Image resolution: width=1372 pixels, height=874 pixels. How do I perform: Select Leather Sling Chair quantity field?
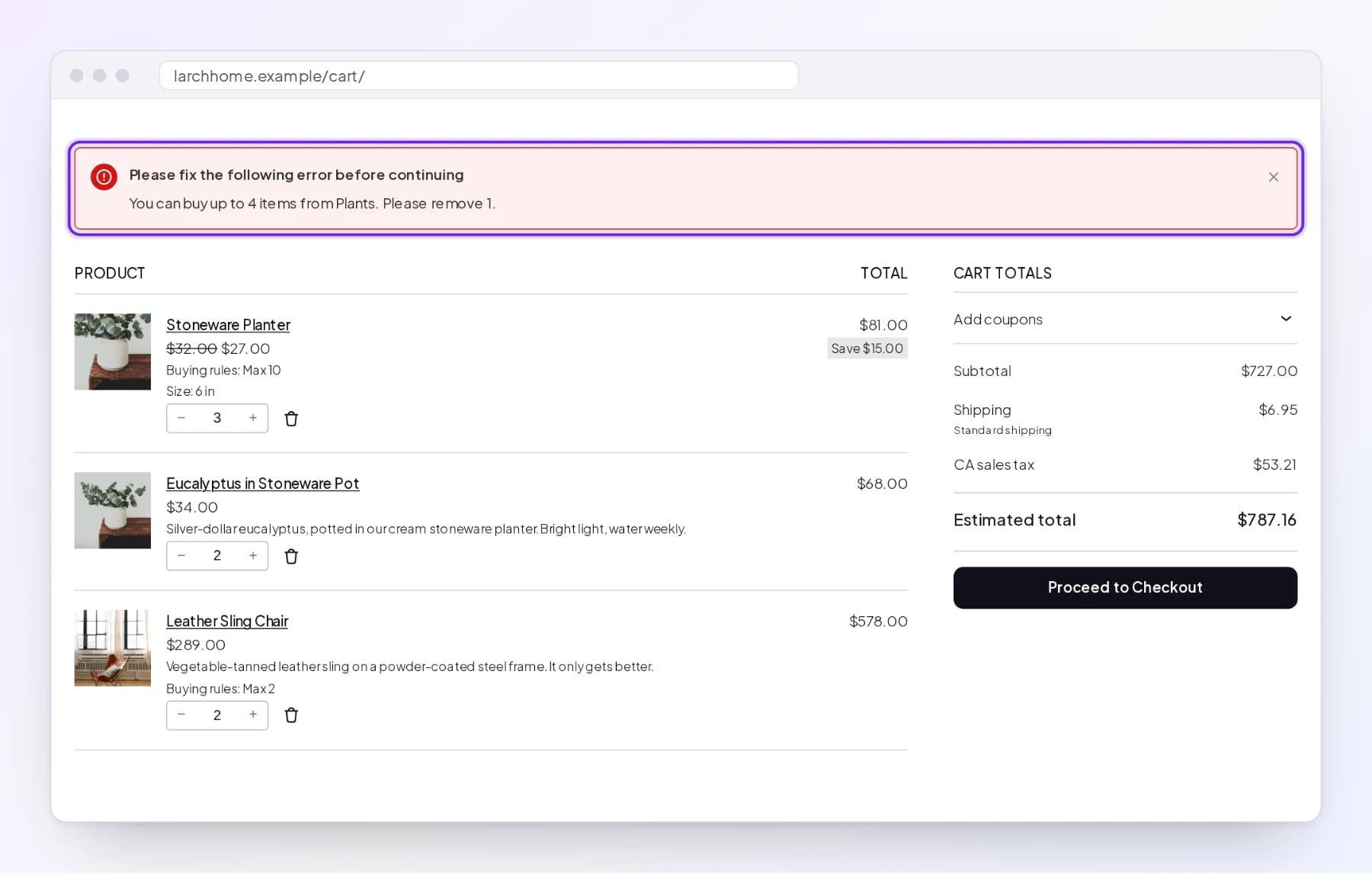tap(217, 715)
